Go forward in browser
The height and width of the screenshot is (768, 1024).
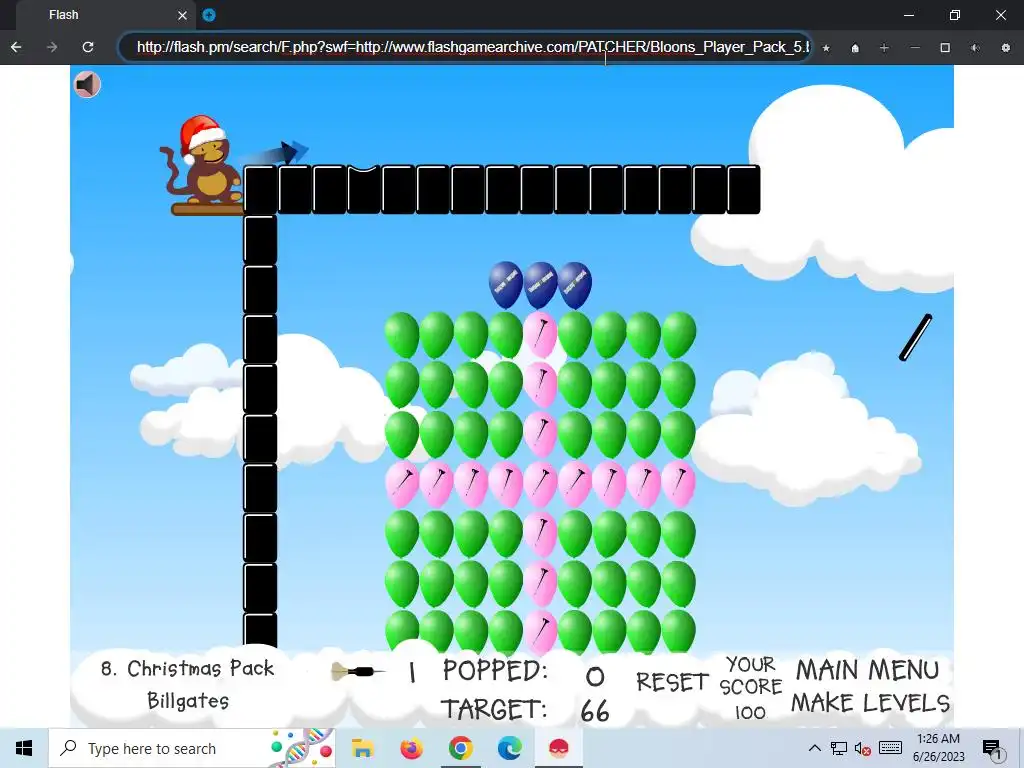pos(52,47)
